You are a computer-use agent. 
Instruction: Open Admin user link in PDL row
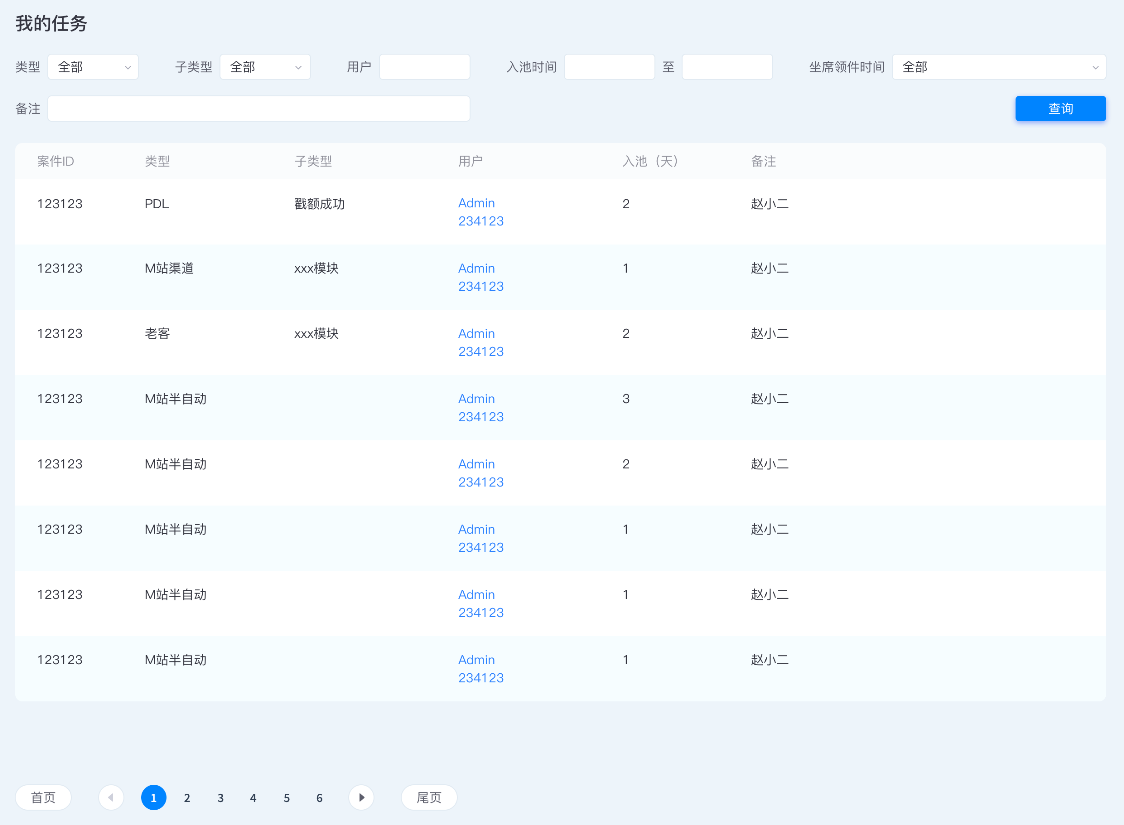click(477, 204)
